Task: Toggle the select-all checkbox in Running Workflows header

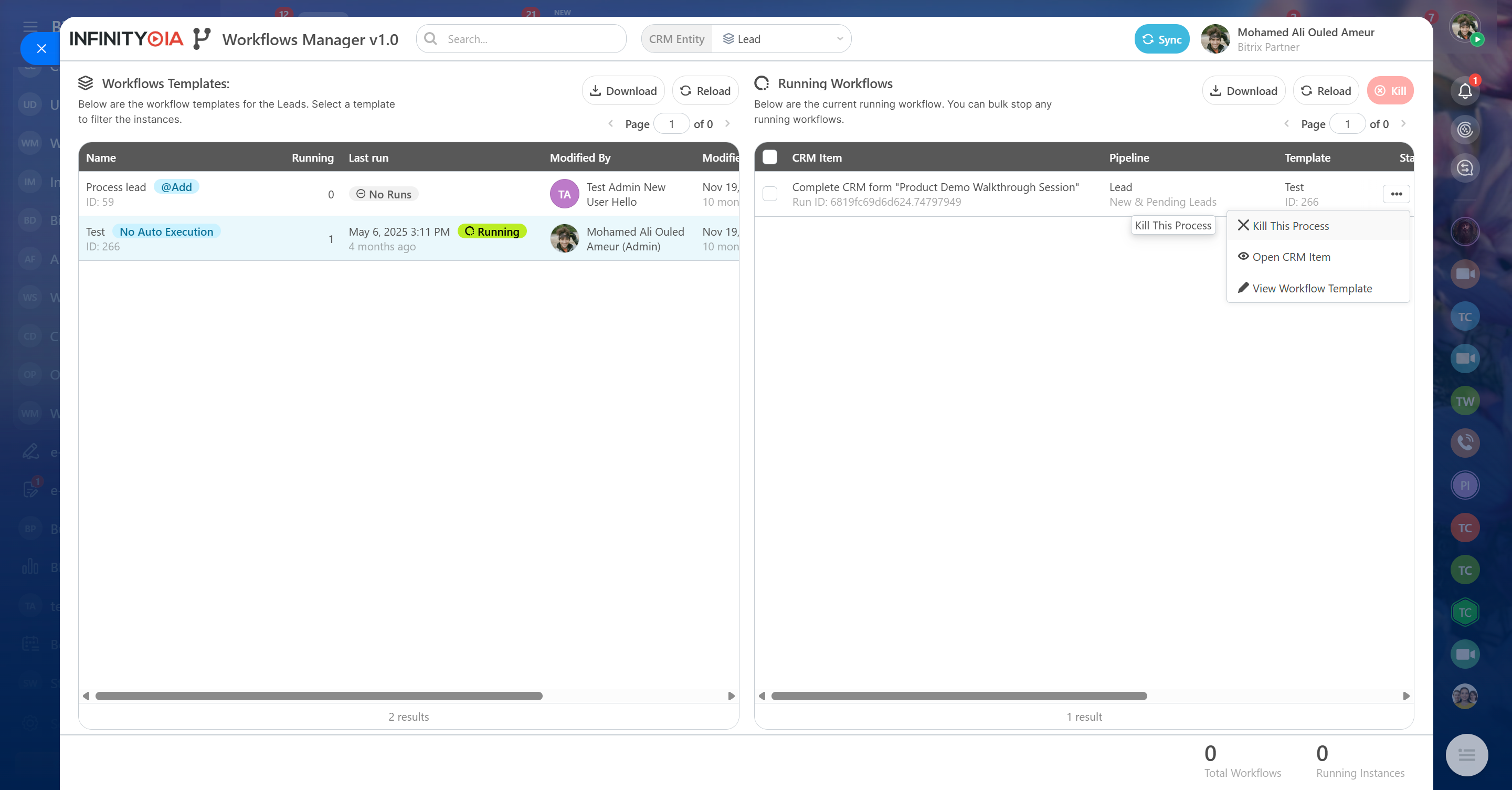Action: pyautogui.click(x=769, y=157)
